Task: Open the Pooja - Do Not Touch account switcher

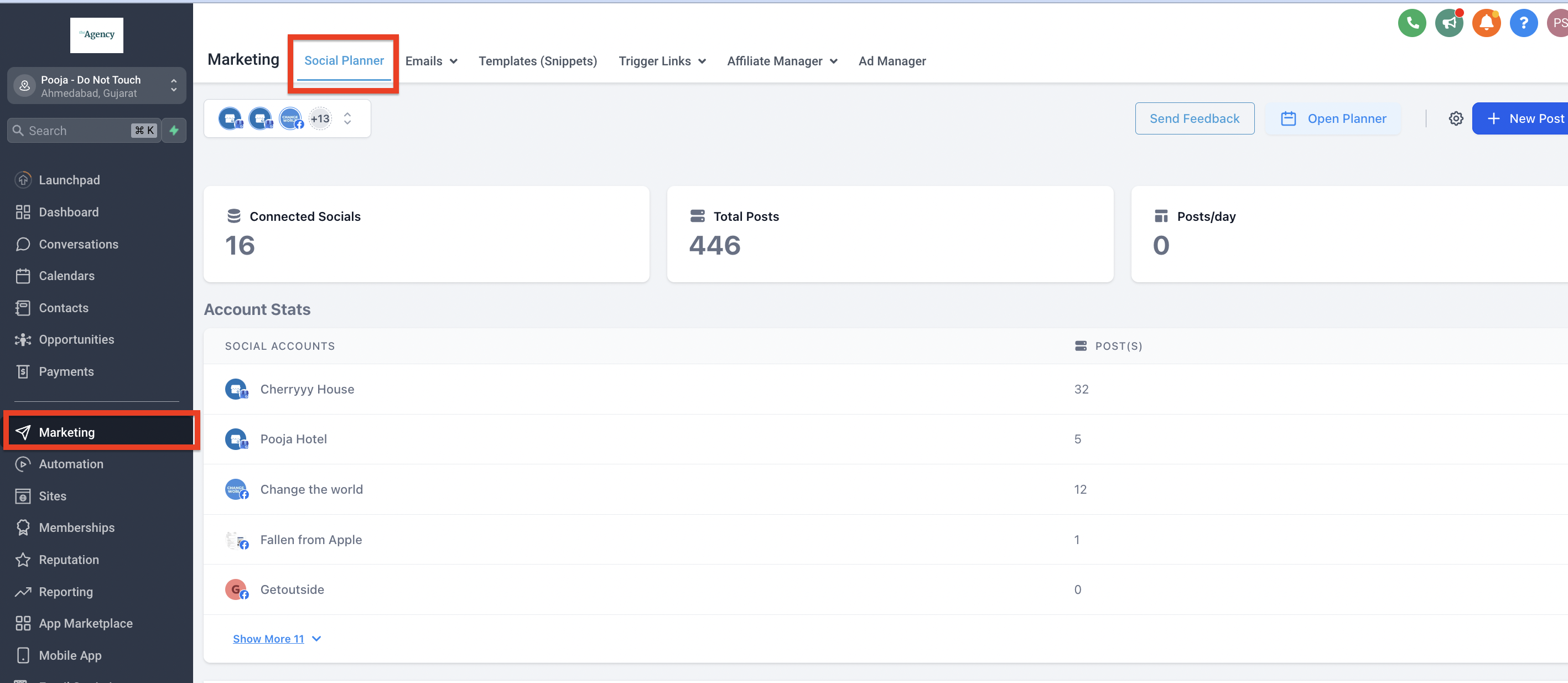Action: point(96,86)
